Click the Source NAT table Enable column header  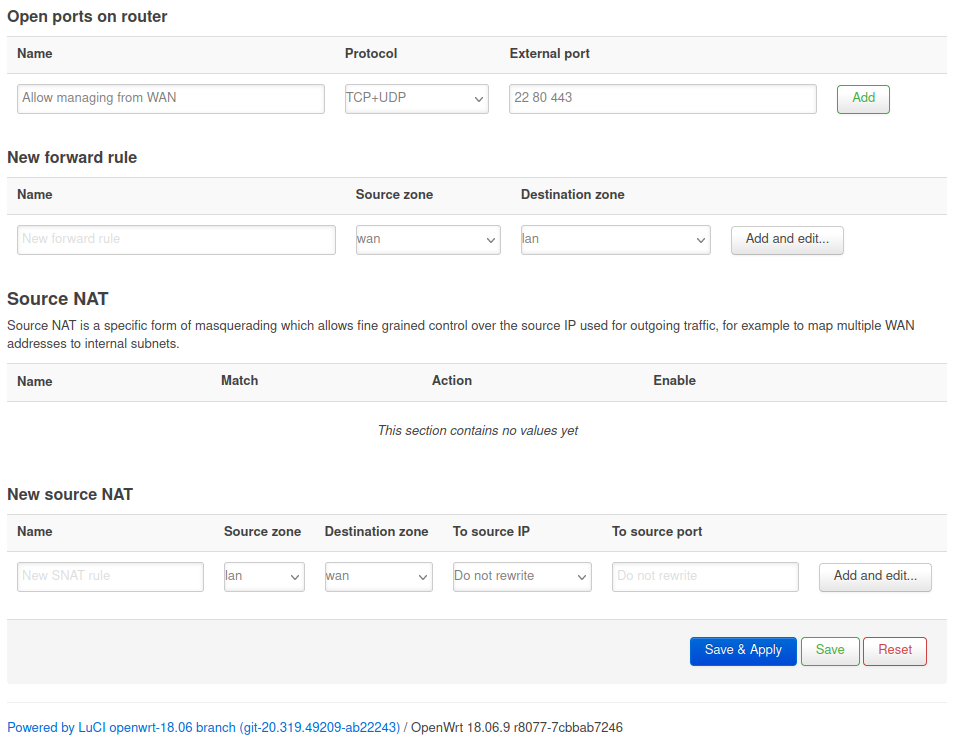coord(674,381)
